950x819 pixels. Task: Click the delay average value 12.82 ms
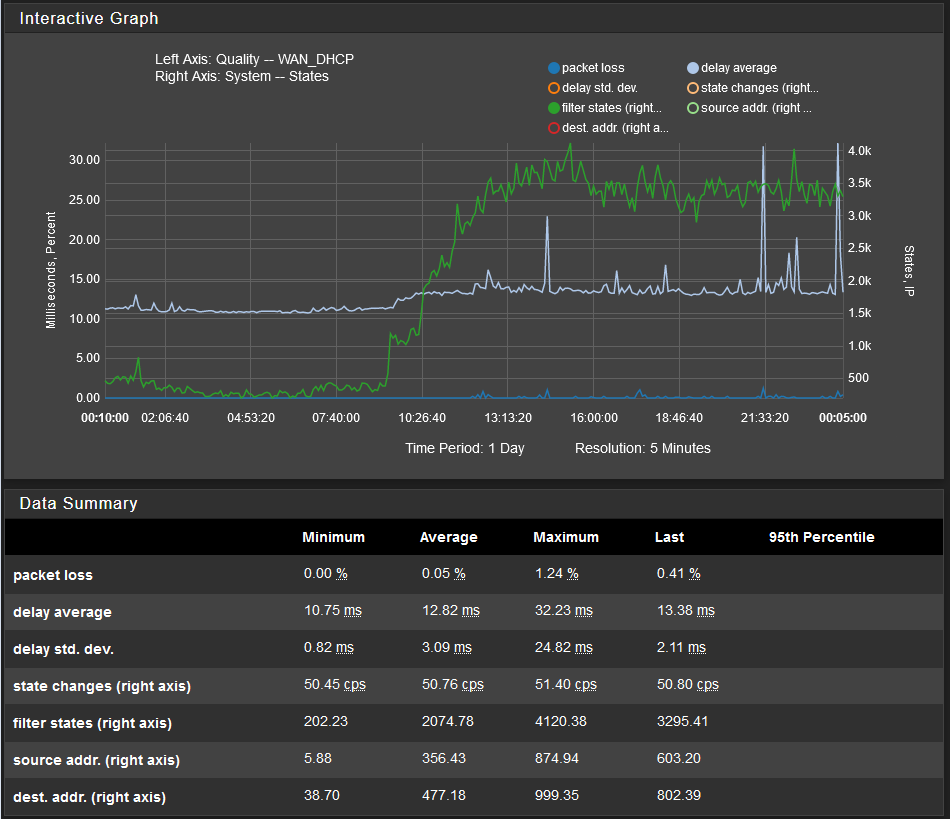pos(451,611)
